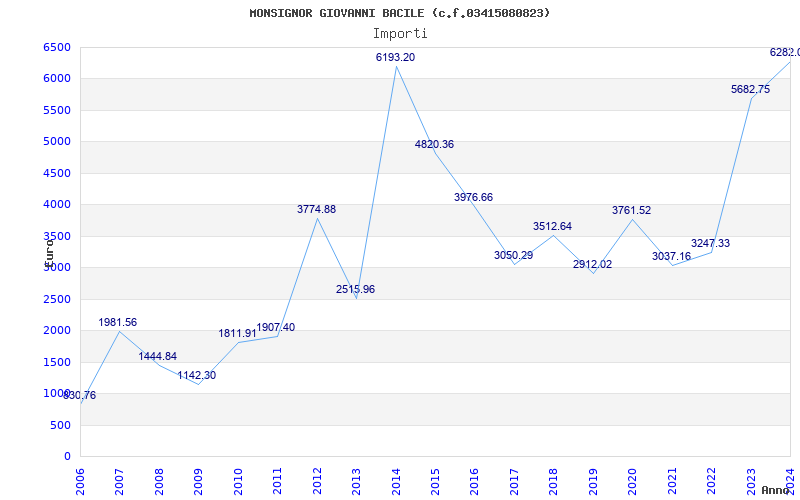Select the 5000 y-axis tick label
800x500 pixels.
pos(57,141)
